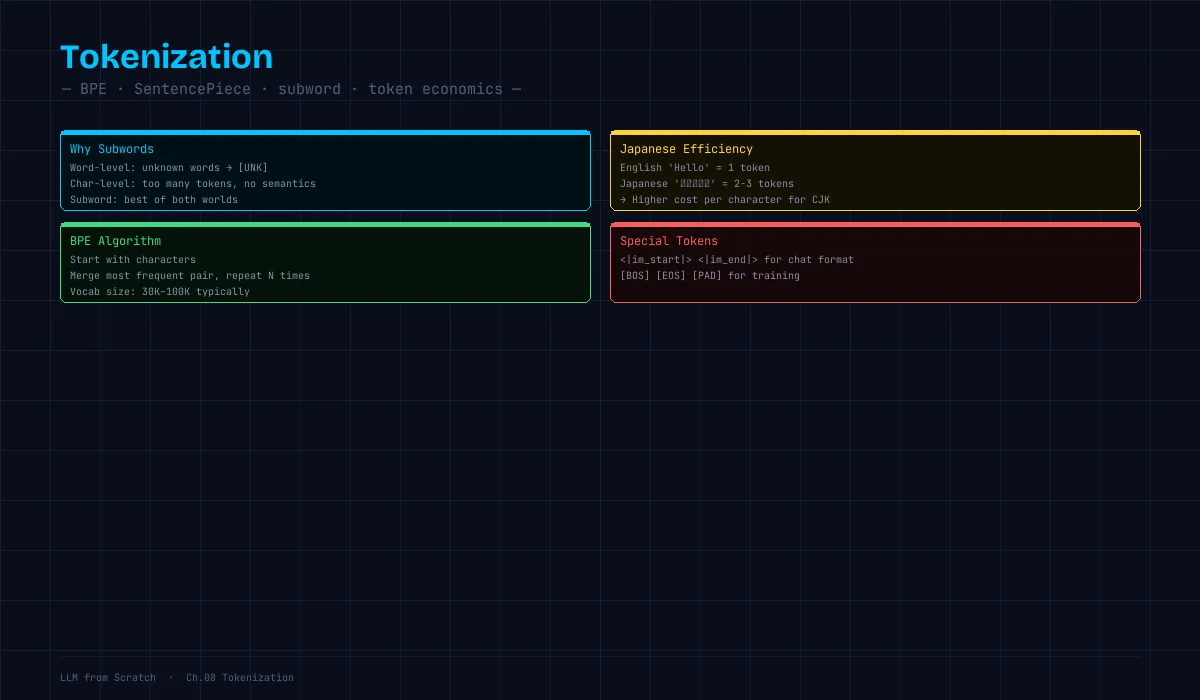Select the Char-level too many tokens line
Viewport: 1200px width, 700px height.
tap(193, 184)
